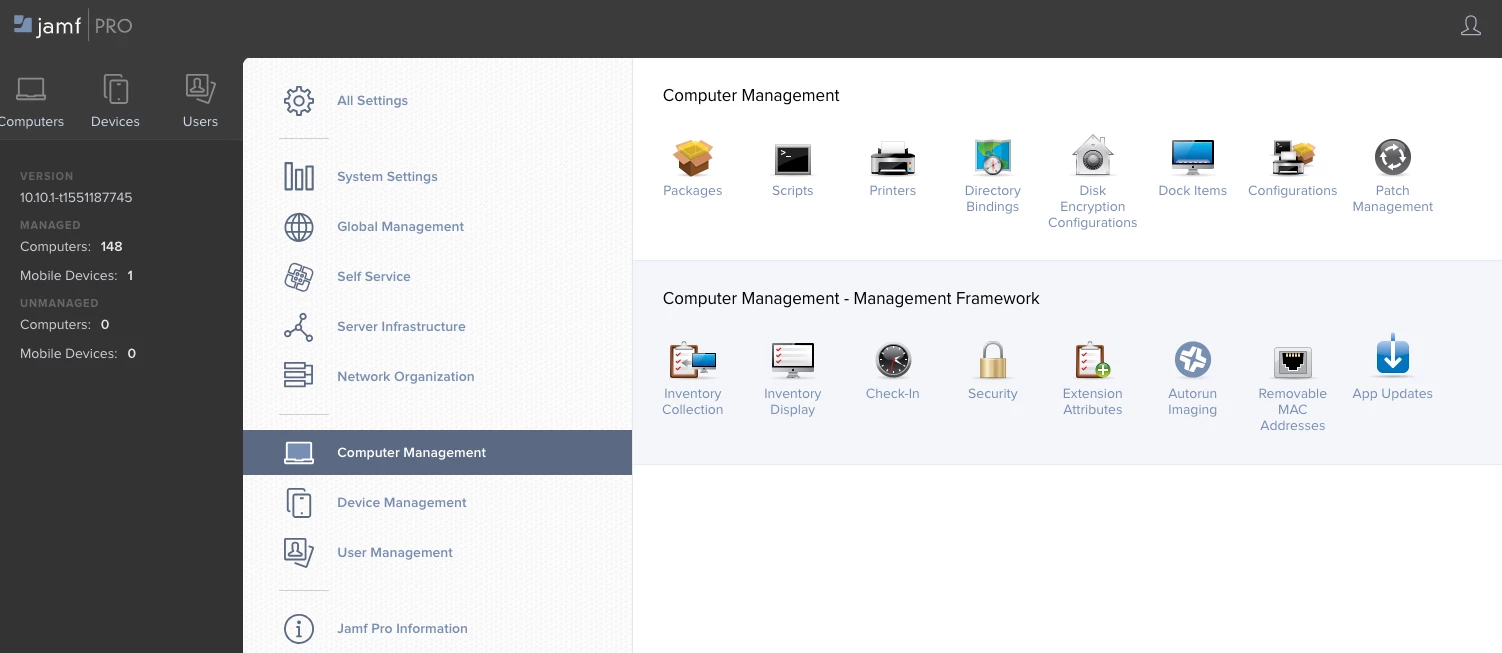1502x653 pixels.
Task: Open the Global Management label
Action: [400, 227]
